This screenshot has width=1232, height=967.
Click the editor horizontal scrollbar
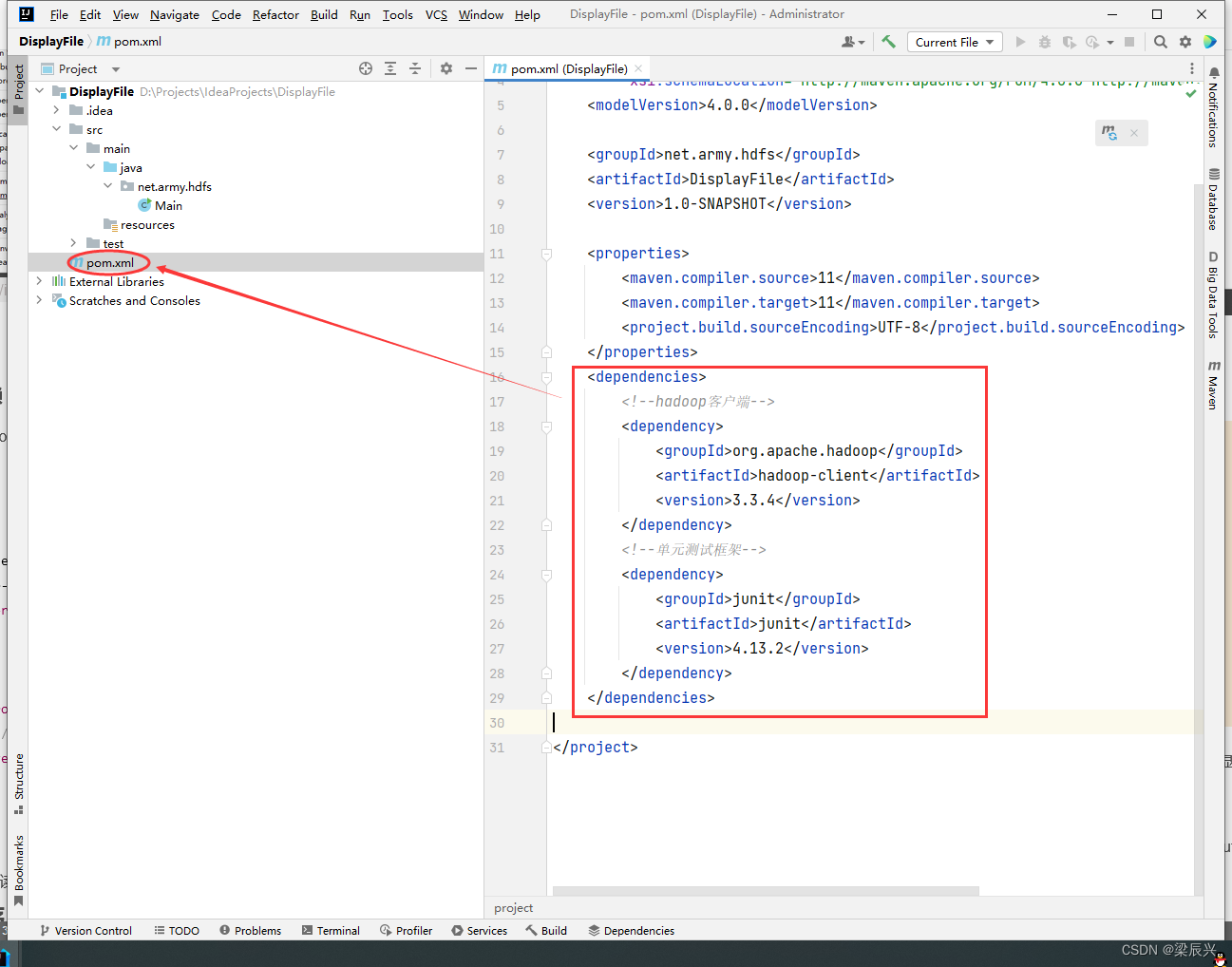(766, 891)
